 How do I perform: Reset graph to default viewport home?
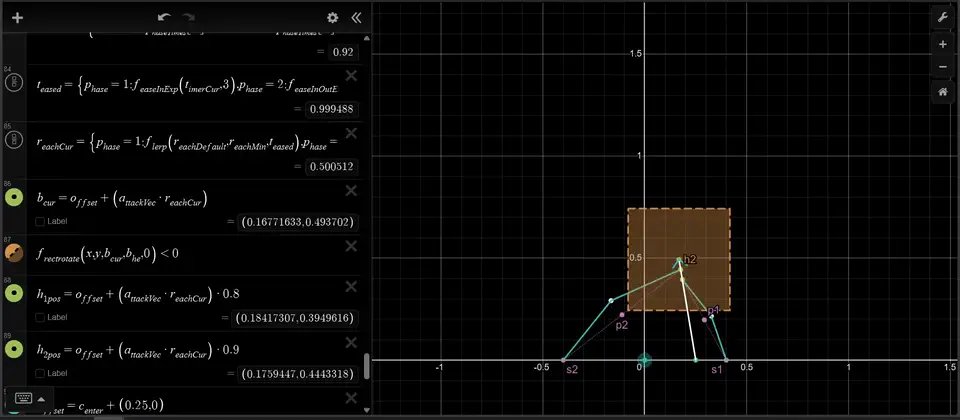pyautogui.click(x=942, y=93)
